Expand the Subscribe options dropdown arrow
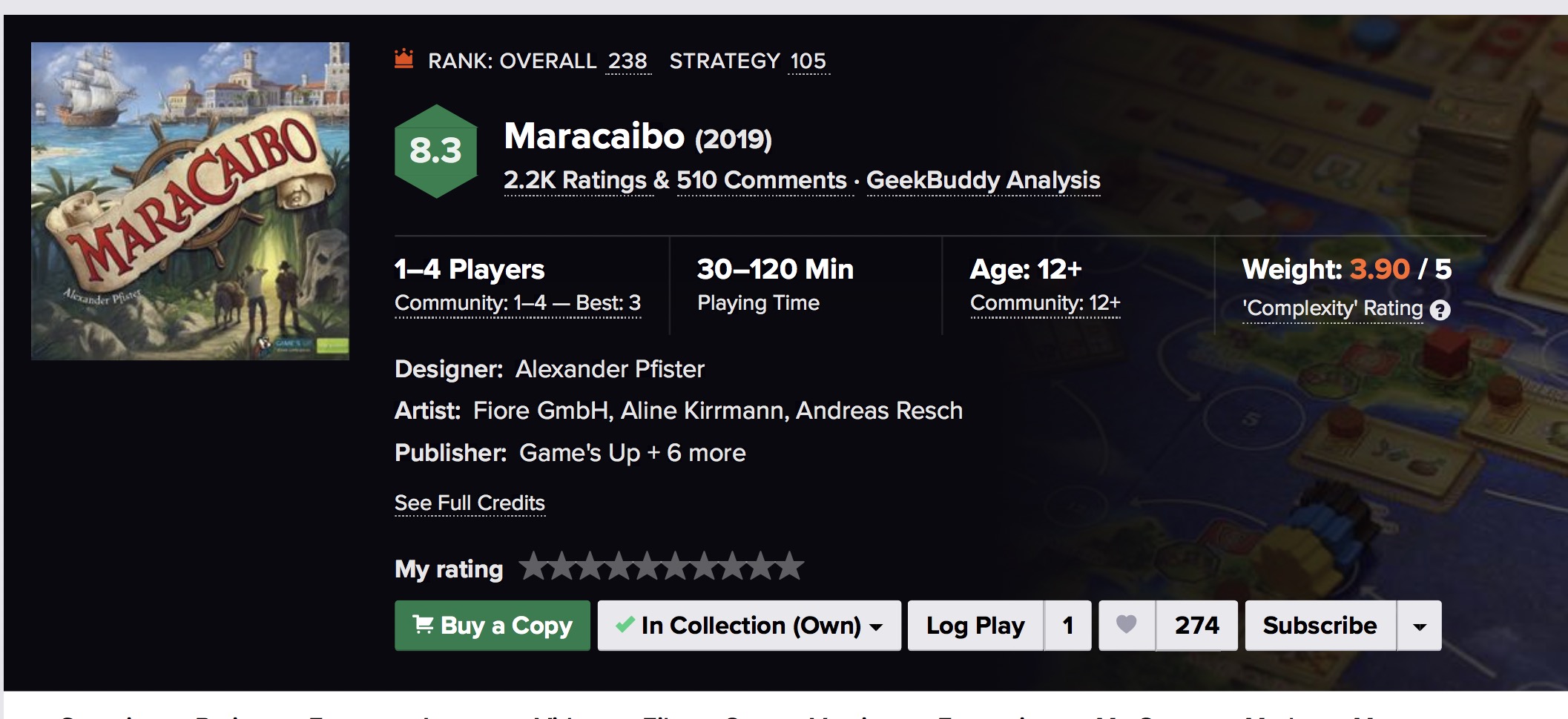 coord(1419,626)
